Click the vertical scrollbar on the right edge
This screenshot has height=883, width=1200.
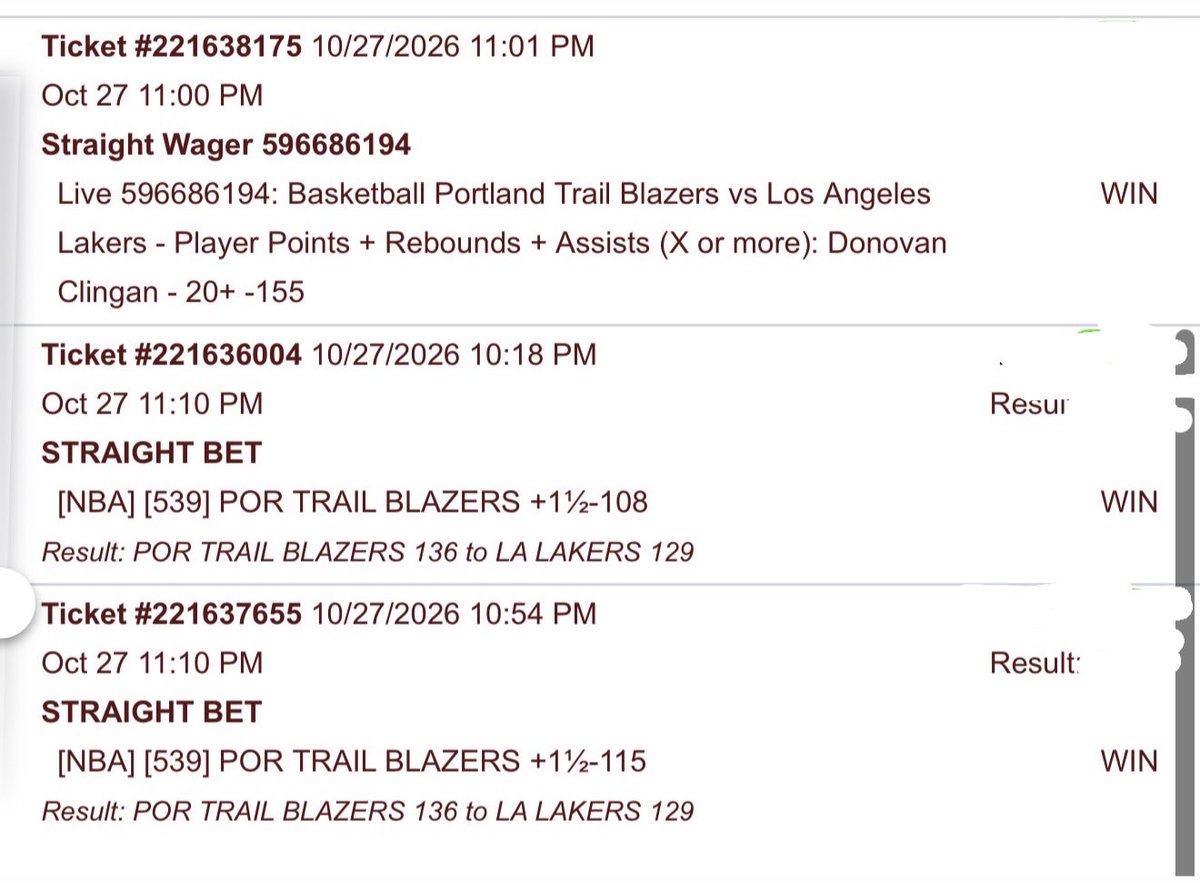pos(1188,600)
